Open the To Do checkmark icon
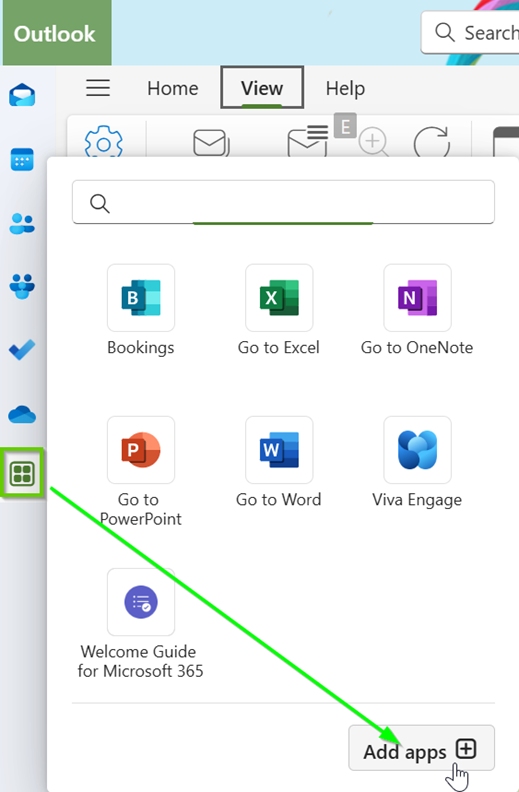Screen dimensions: 519x792 (x=22, y=350)
